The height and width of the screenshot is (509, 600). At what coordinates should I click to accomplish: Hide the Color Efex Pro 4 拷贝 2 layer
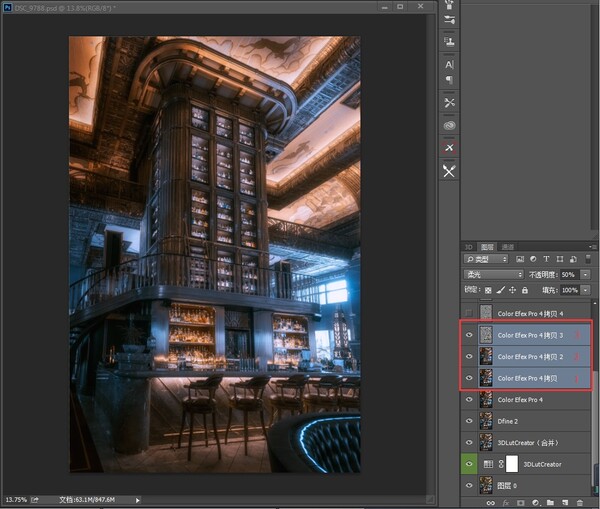(x=469, y=356)
